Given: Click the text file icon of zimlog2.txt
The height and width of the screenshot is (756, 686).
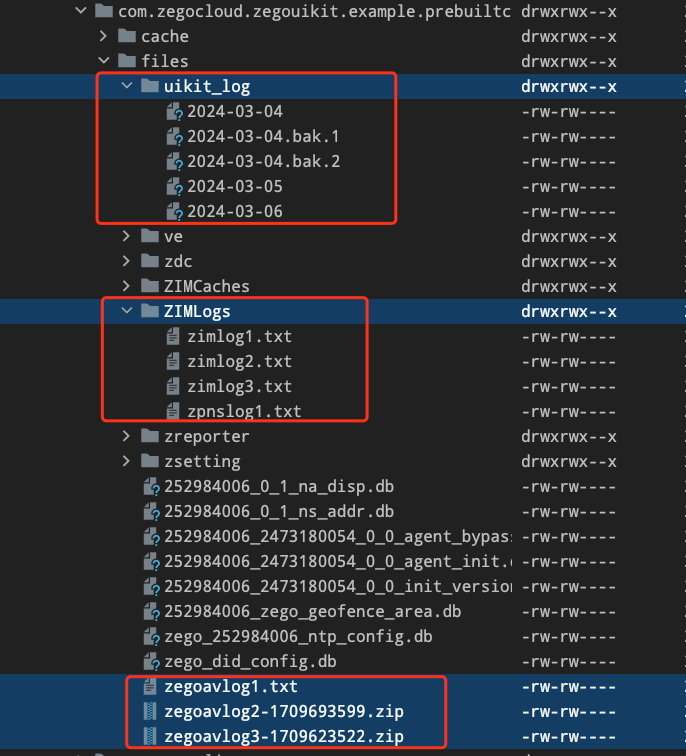Looking at the screenshot, I should 173,361.
